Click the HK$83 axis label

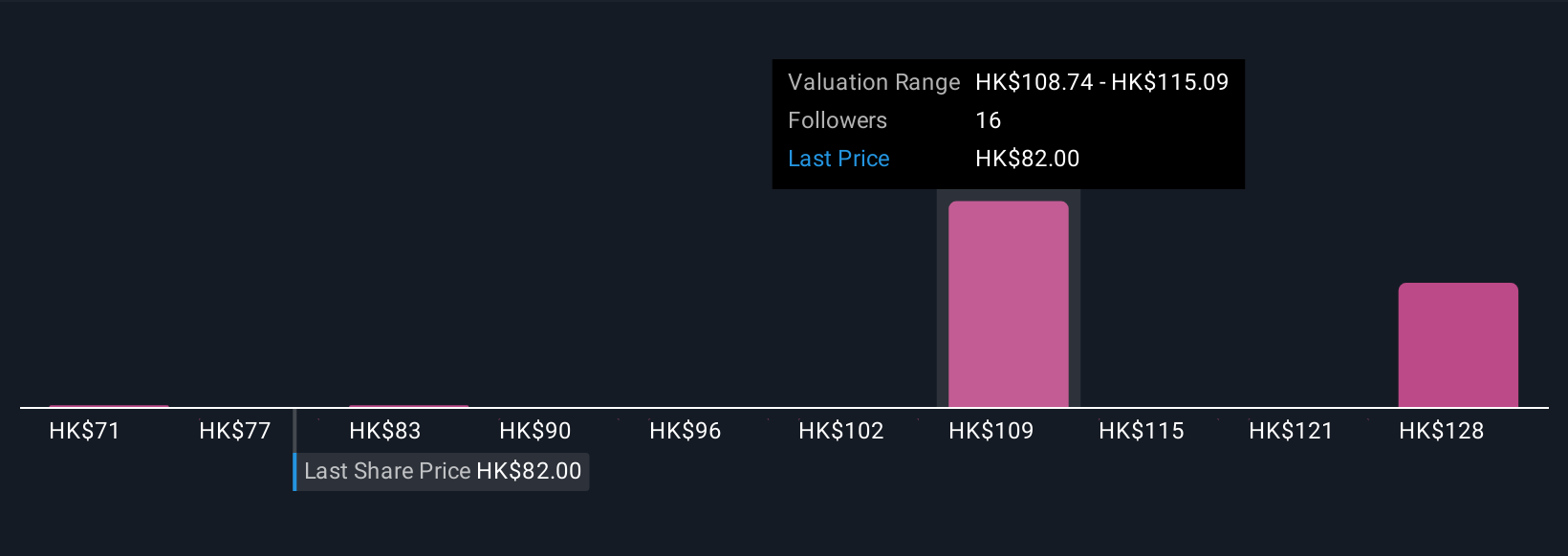point(385,431)
